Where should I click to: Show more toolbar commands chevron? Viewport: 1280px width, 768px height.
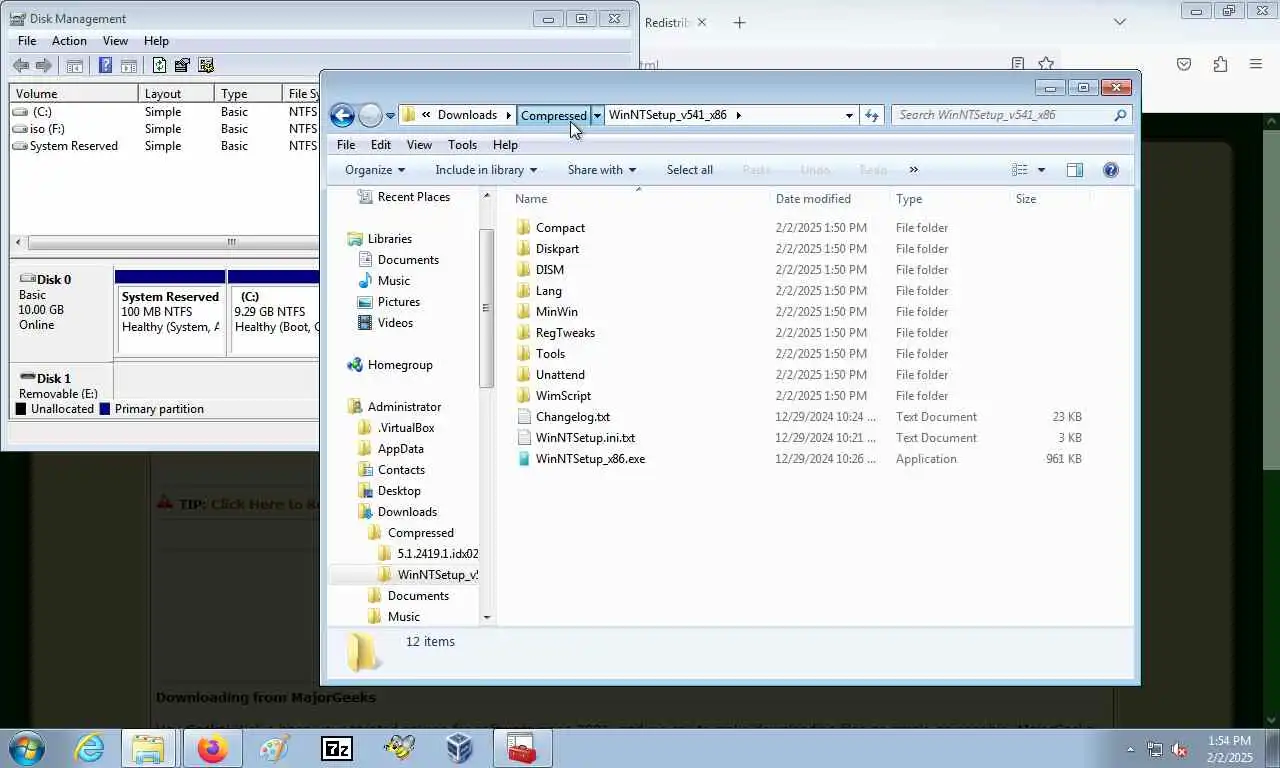point(913,170)
